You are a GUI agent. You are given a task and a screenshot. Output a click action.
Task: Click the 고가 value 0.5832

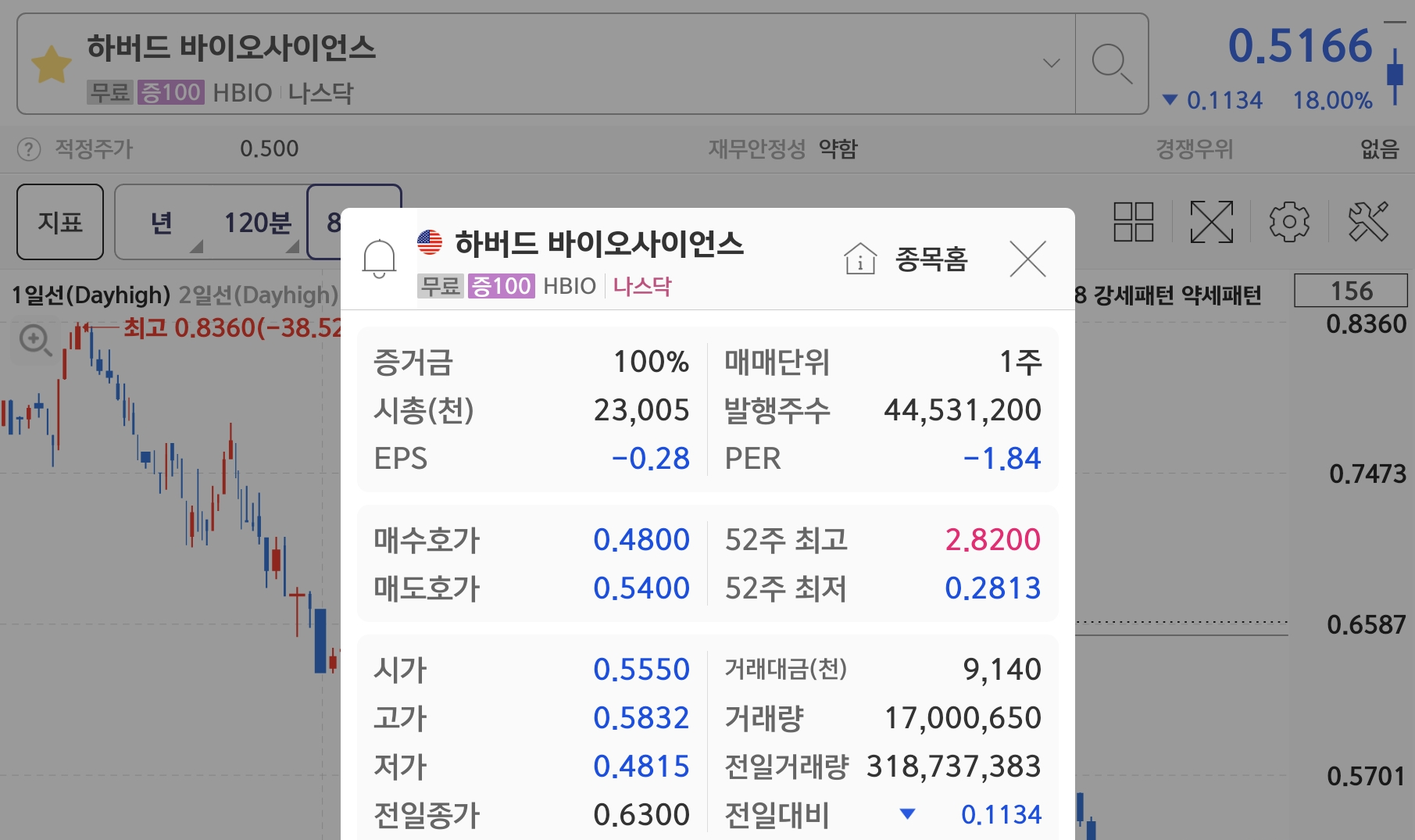point(641,718)
